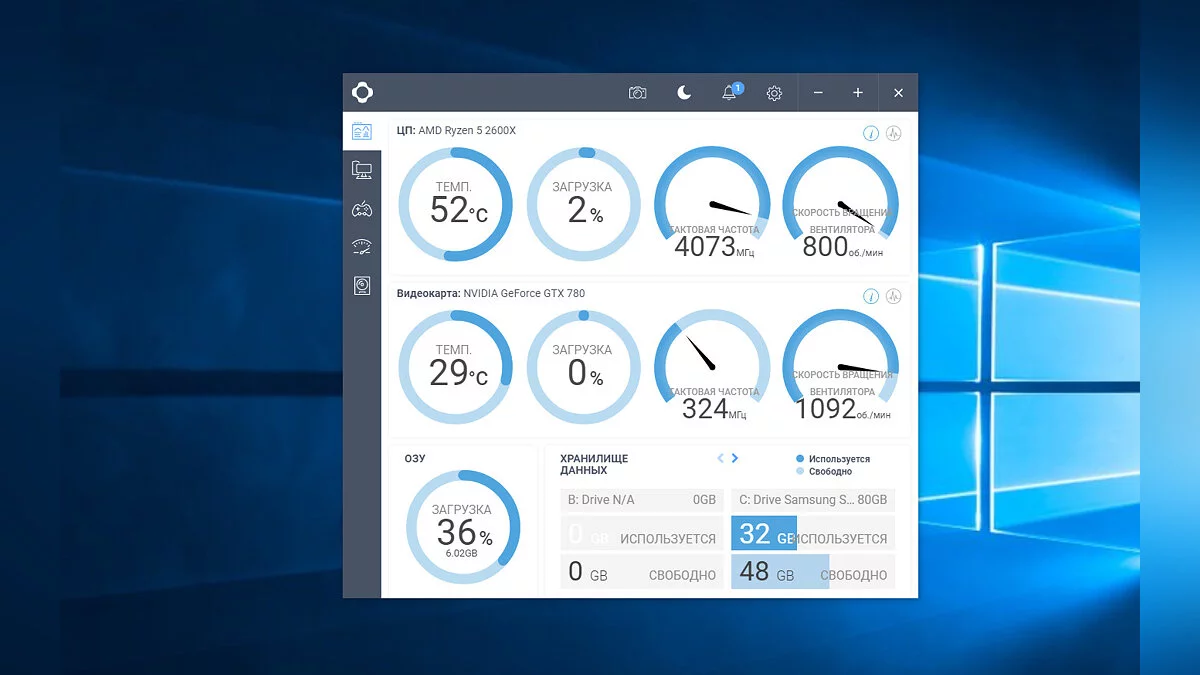The image size is (1200, 675).
Task: Click the ХРАНИЛИЩЕ ДАННЫХ title
Action: point(595,464)
